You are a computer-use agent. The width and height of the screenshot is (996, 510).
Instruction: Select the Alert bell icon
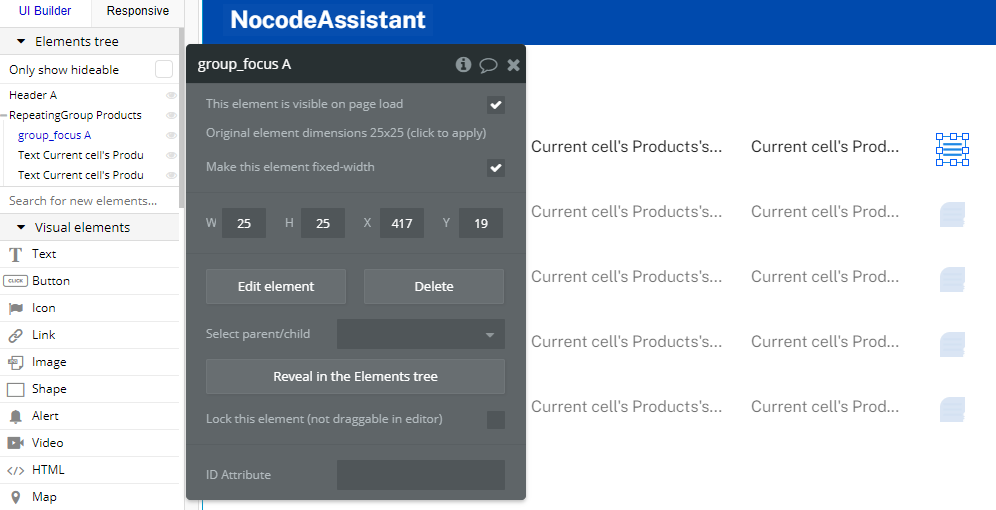pyautogui.click(x=15, y=416)
